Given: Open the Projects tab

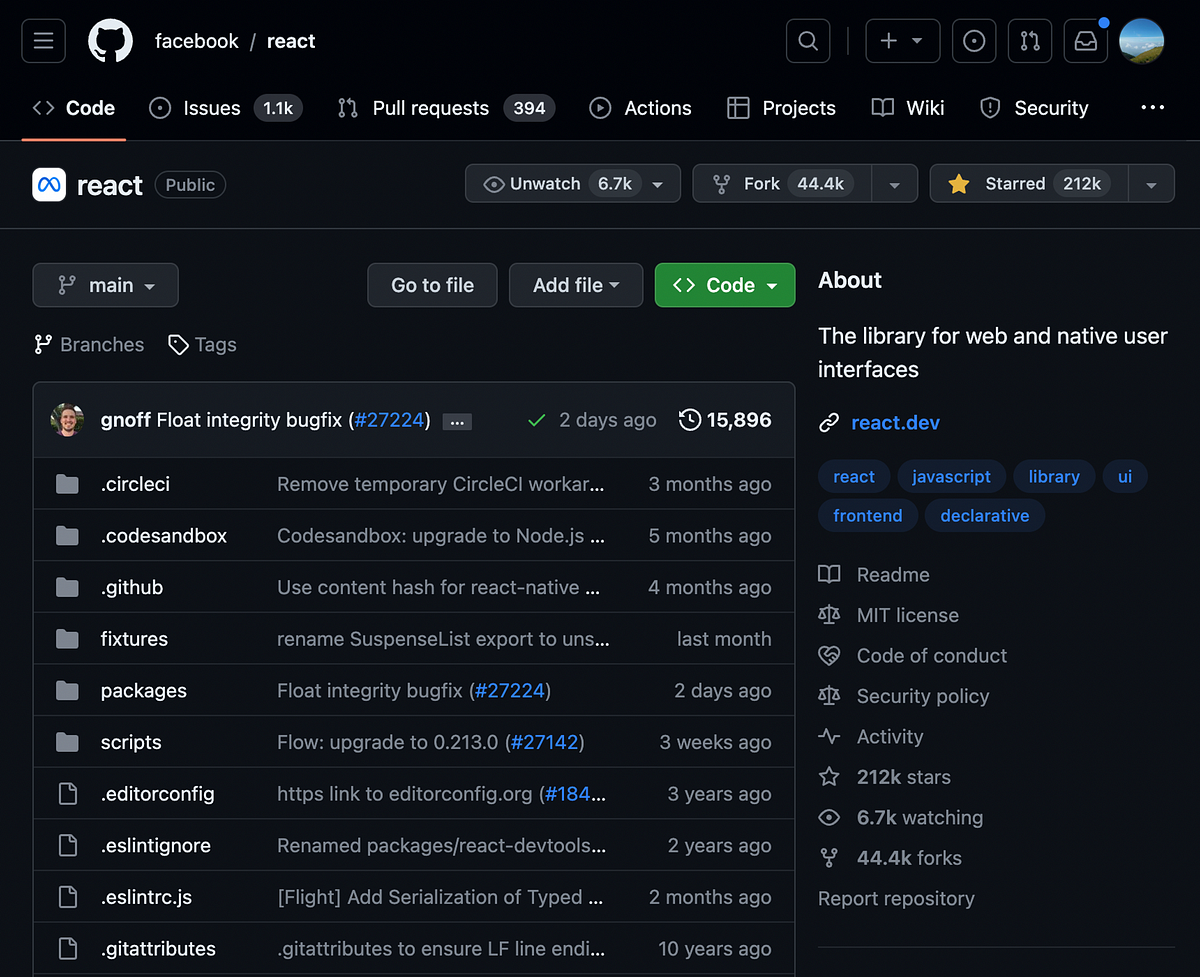Looking at the screenshot, I should [x=781, y=108].
